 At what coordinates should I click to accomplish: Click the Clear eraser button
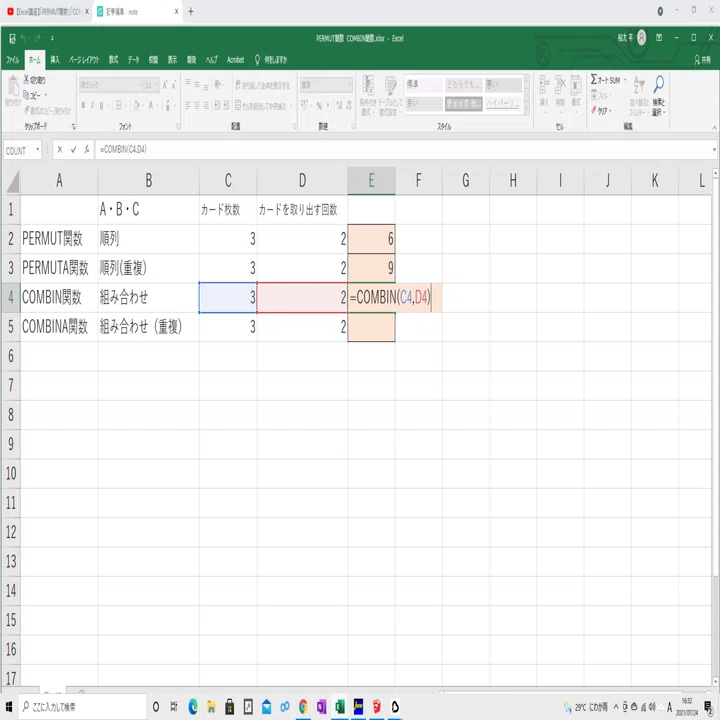[601, 111]
